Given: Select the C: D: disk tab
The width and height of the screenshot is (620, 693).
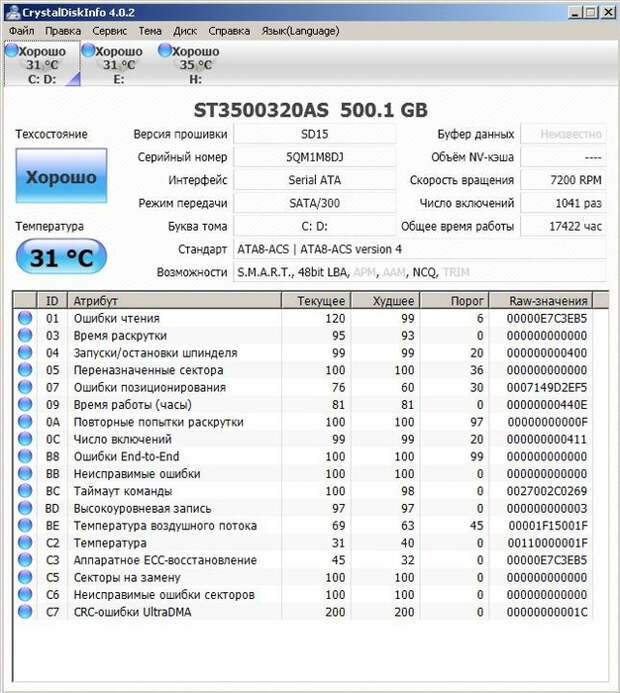Looking at the screenshot, I should pos(42,65).
